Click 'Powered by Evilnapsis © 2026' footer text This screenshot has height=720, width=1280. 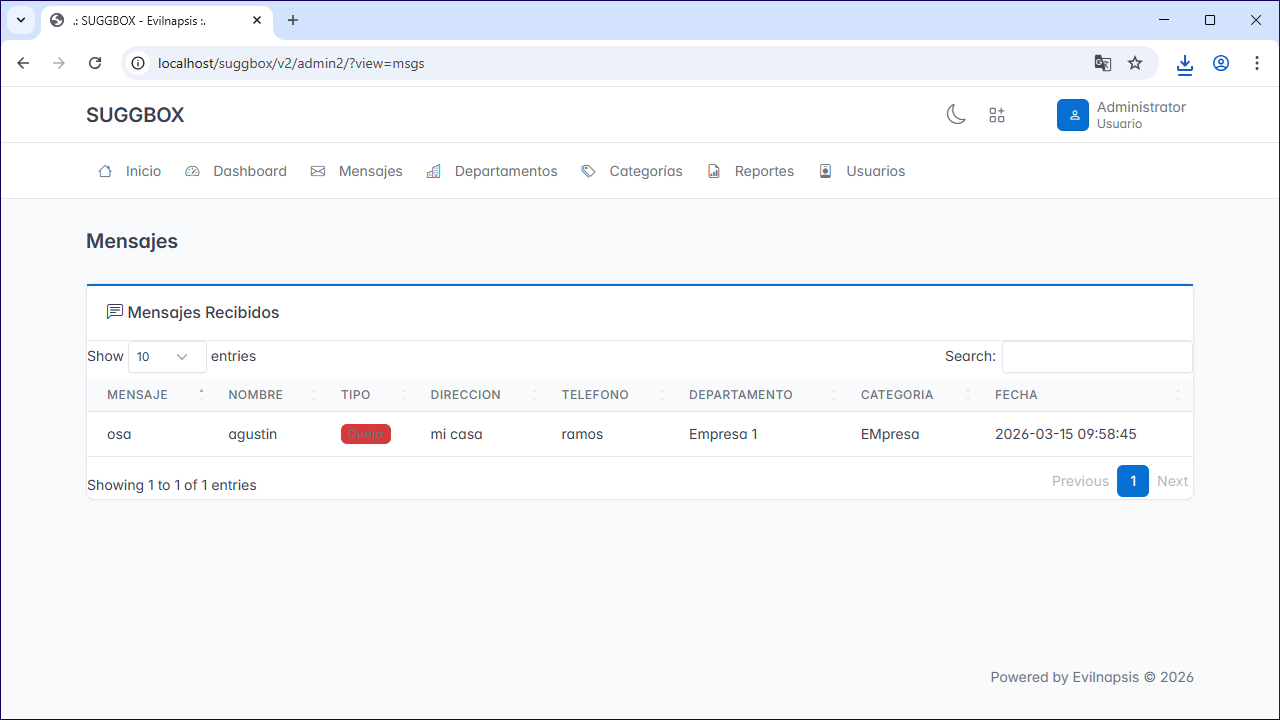[1092, 677]
